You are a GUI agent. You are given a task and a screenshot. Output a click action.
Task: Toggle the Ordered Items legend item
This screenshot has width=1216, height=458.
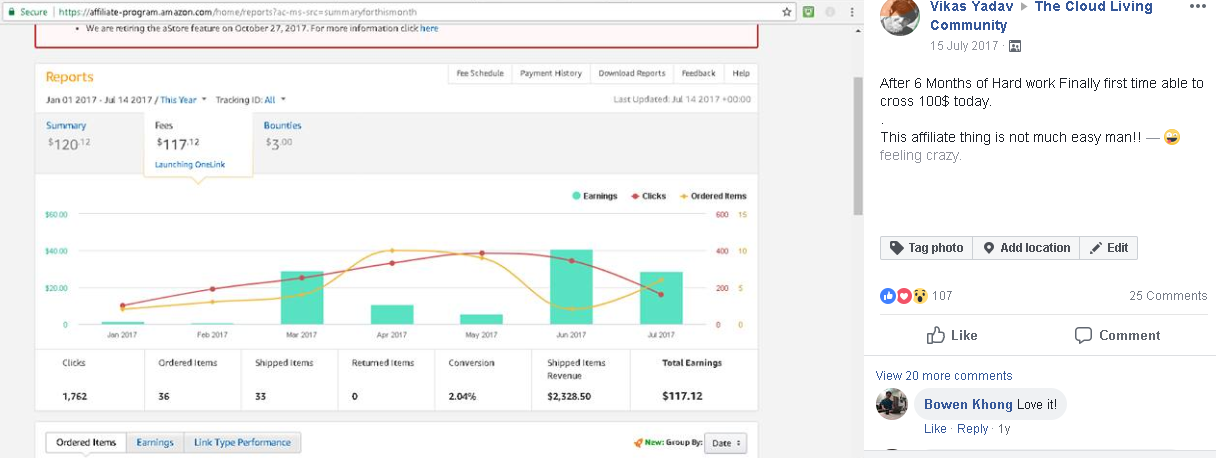[x=713, y=196]
